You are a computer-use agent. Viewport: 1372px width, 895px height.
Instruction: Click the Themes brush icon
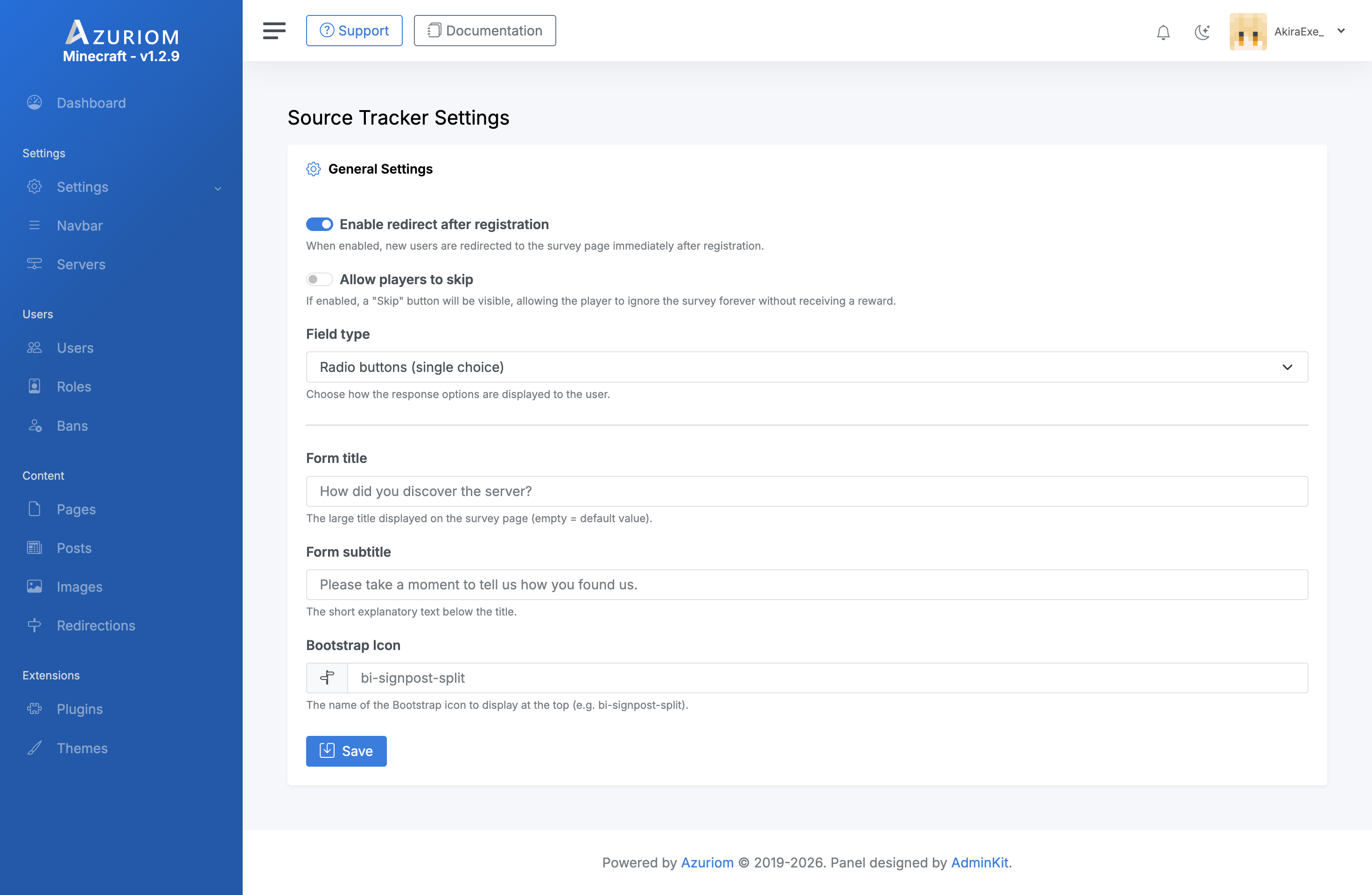[35, 748]
